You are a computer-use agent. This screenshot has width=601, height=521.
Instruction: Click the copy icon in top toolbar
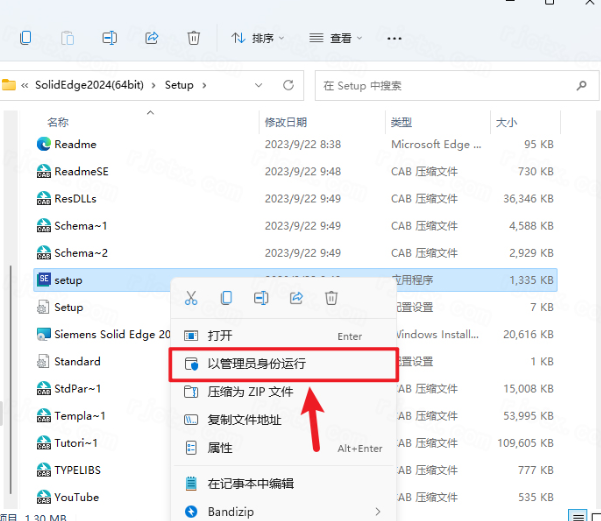tap(26, 38)
